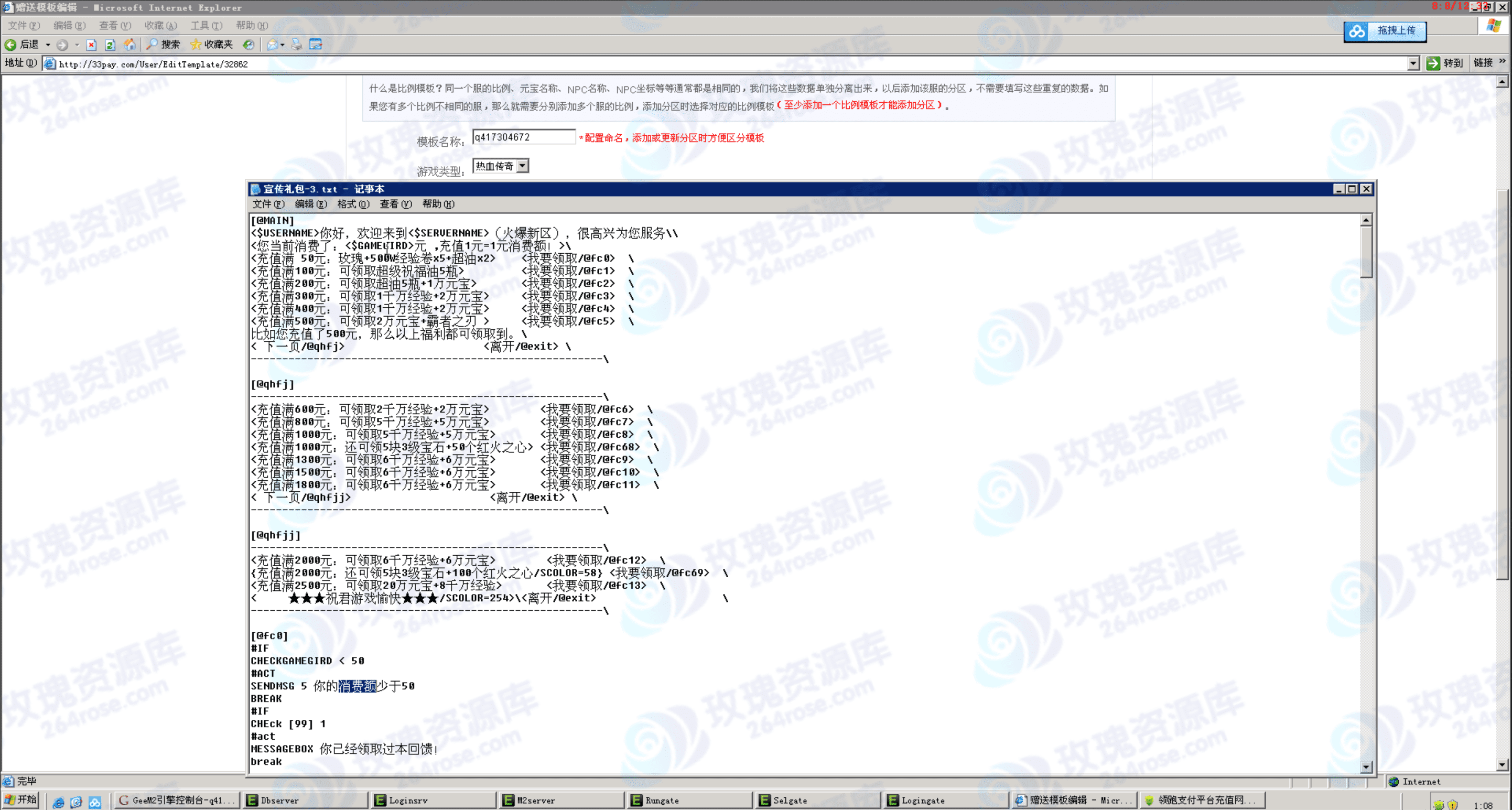Expand the Back button history dropdown arrow

pos(48,45)
